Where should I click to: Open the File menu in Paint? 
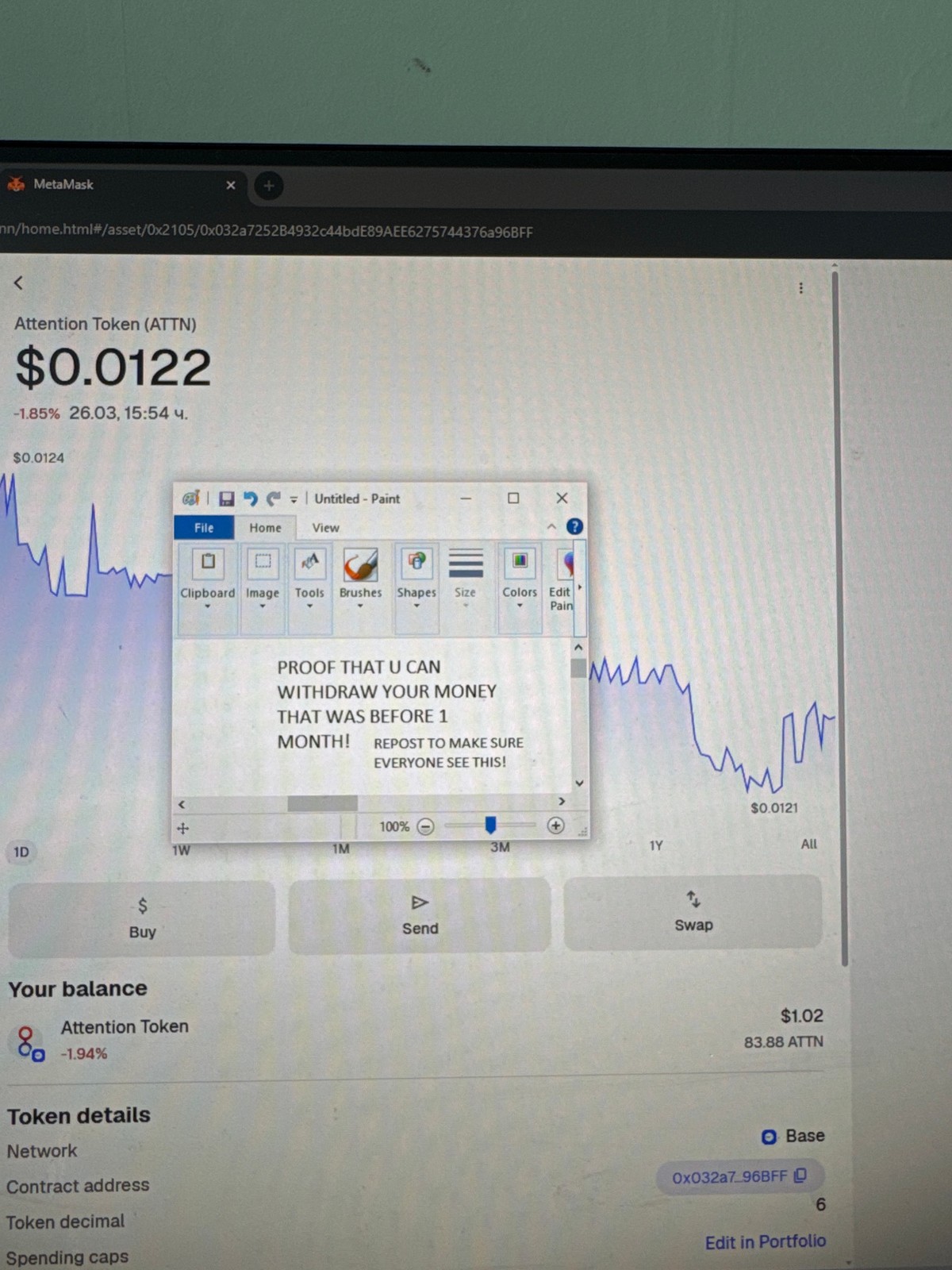coord(204,528)
